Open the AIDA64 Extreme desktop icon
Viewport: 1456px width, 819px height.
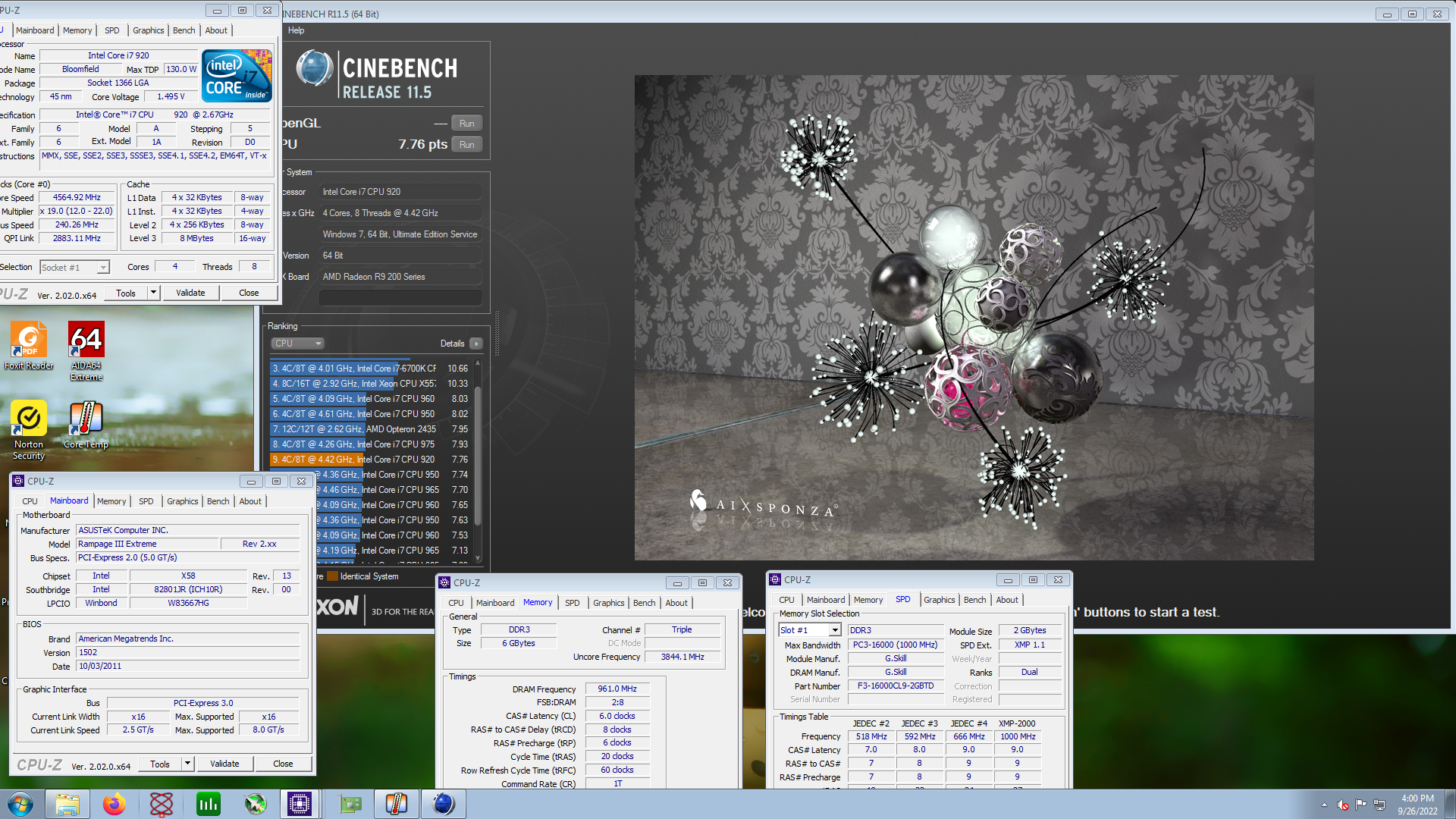[86, 350]
